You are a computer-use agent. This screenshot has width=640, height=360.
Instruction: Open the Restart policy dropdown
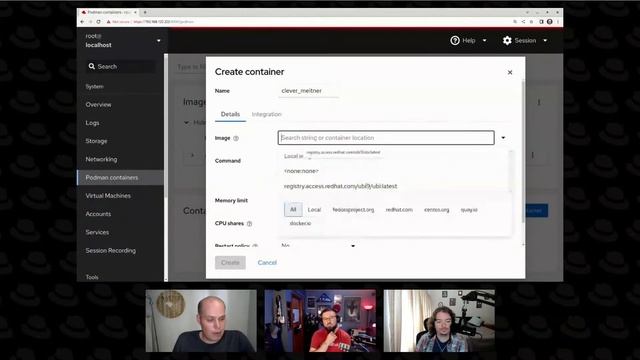pyautogui.click(x=318, y=245)
